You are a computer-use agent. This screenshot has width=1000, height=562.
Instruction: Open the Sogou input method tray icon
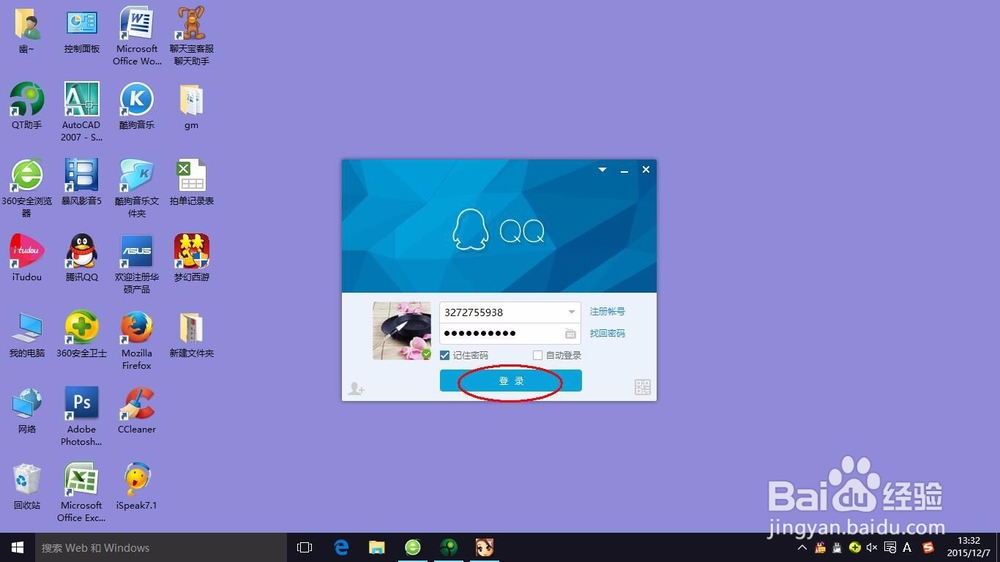click(928, 547)
